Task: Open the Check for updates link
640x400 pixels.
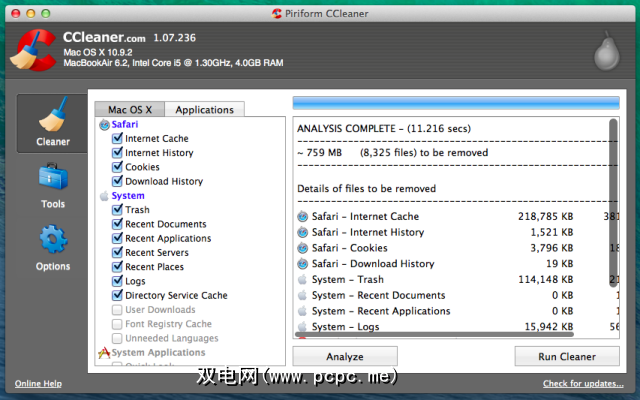Action: click(x=583, y=383)
